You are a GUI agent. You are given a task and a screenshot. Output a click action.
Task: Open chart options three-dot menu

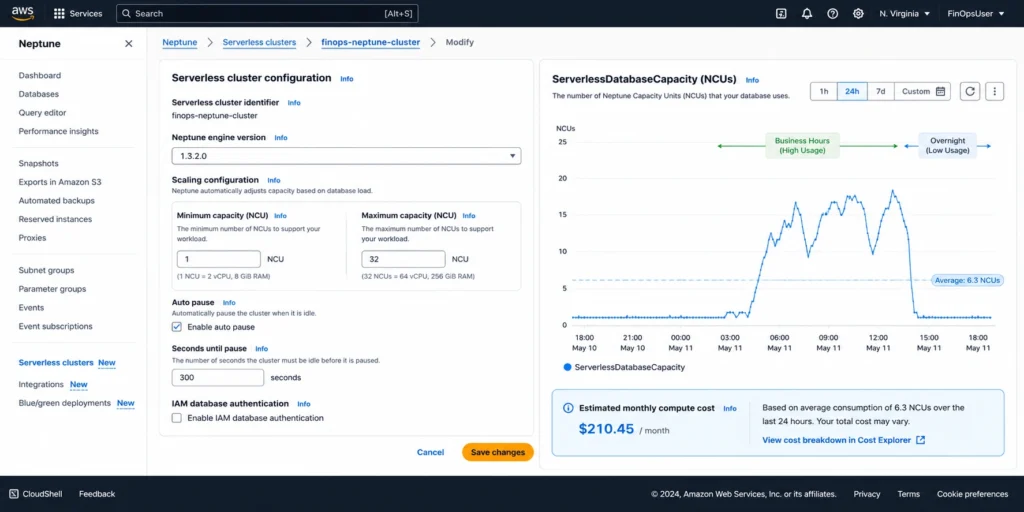(994, 91)
